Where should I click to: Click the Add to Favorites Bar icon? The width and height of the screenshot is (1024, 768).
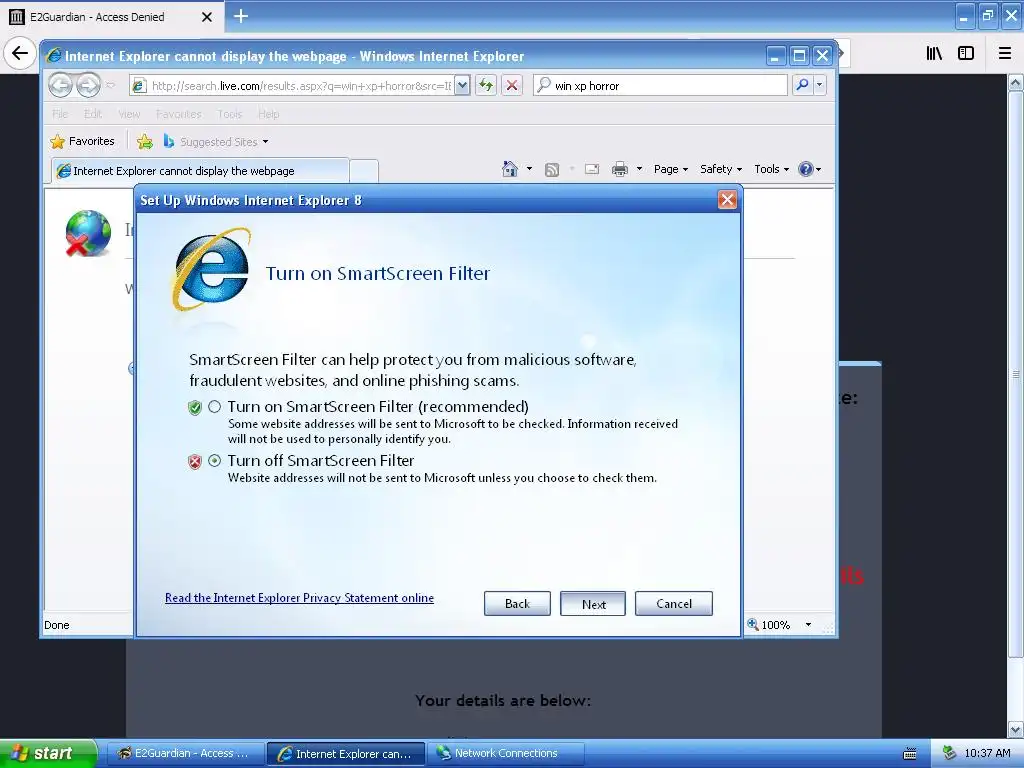tap(145, 141)
